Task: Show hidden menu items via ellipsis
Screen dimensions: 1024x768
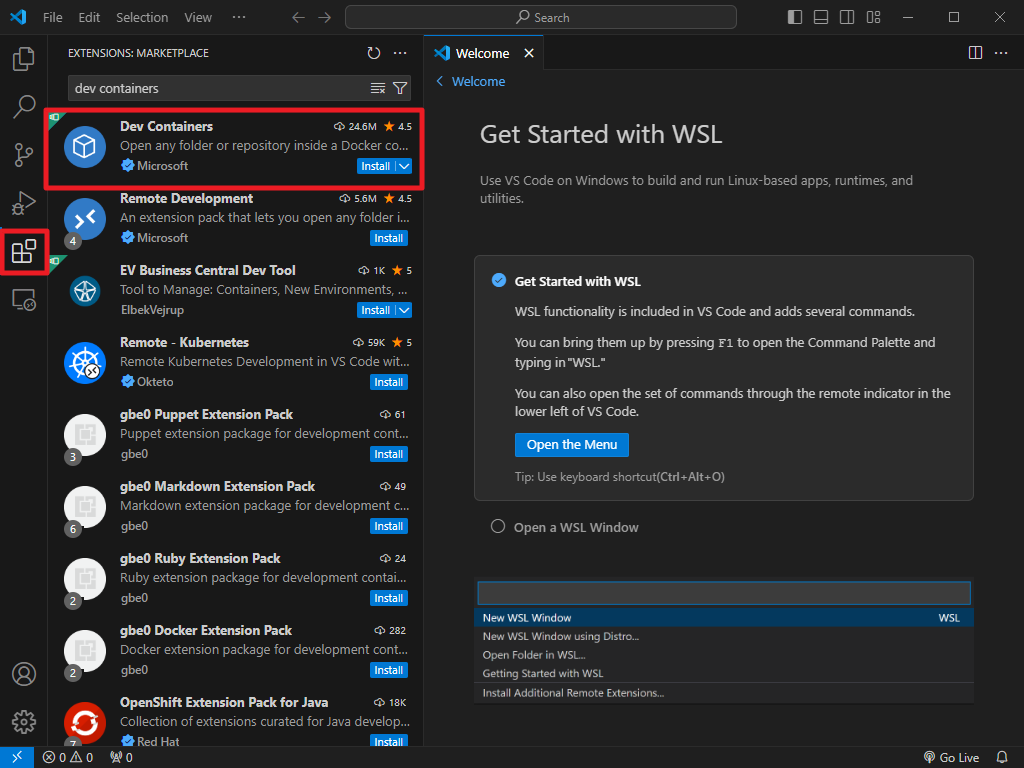Action: tap(239, 17)
